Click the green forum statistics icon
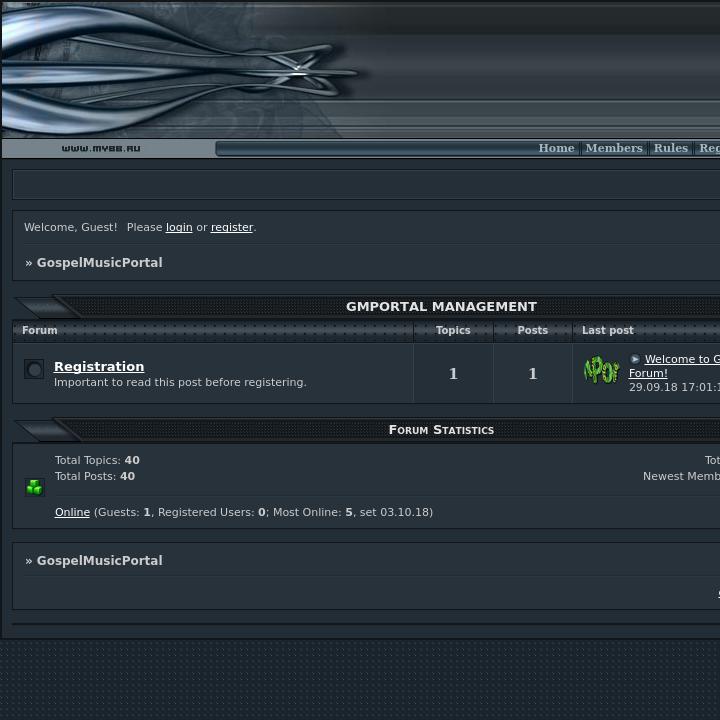Screen dimensions: 720x720 pyautogui.click(x=35, y=487)
